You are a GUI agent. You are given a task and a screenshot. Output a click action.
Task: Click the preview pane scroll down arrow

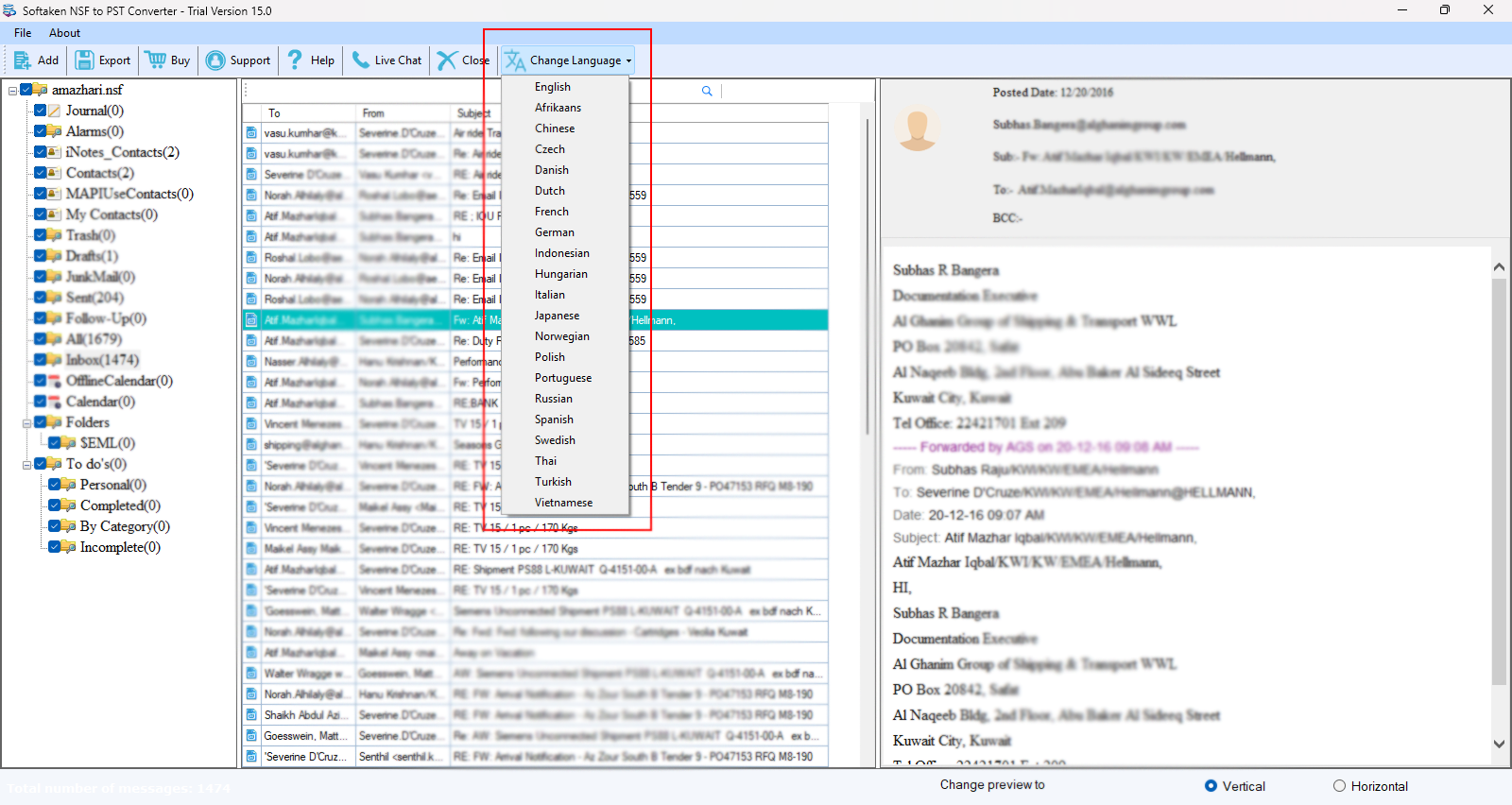[1499, 745]
